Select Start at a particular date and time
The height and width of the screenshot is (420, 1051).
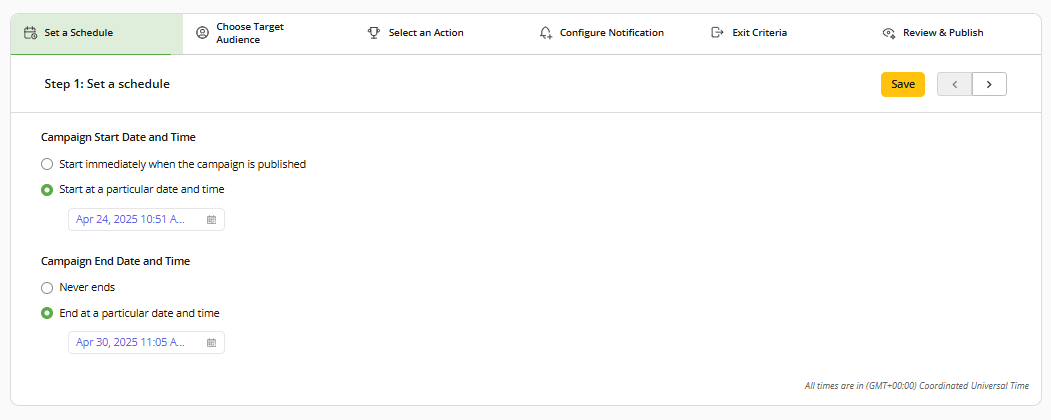(x=47, y=190)
